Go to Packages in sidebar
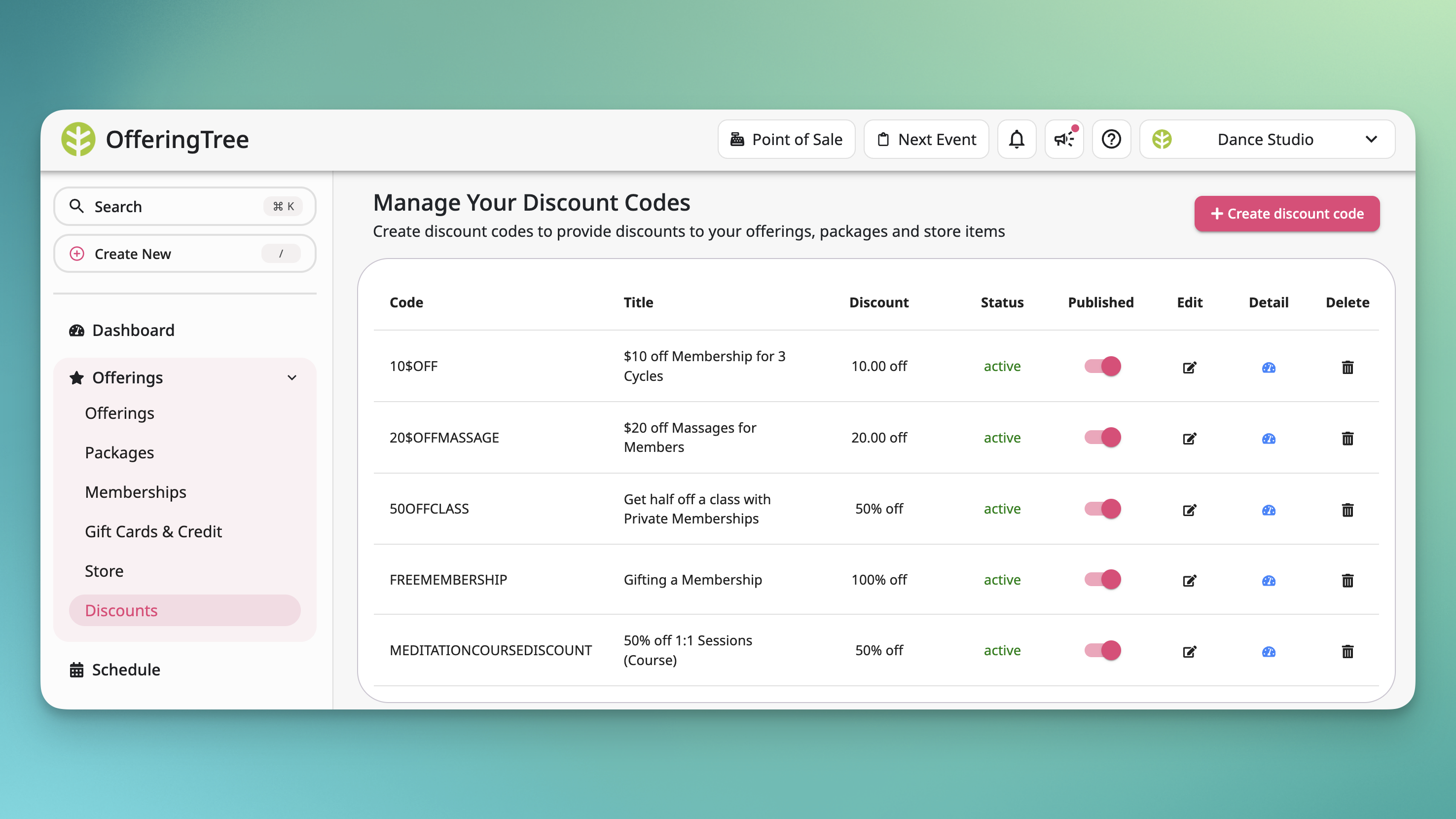The image size is (1456, 819). pos(119,453)
